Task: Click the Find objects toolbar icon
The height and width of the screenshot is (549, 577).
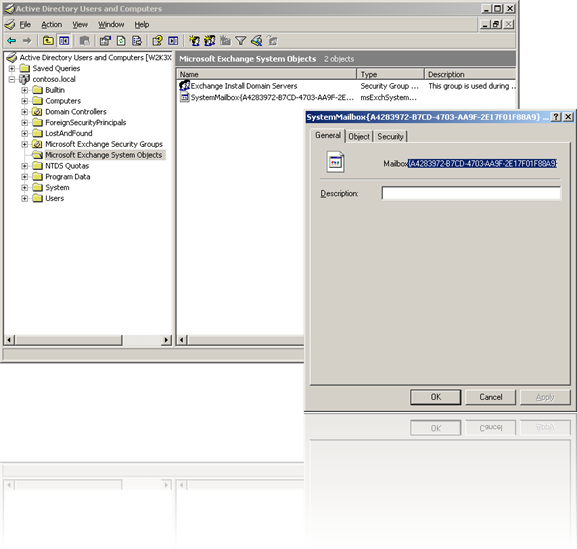Action: pos(256,40)
